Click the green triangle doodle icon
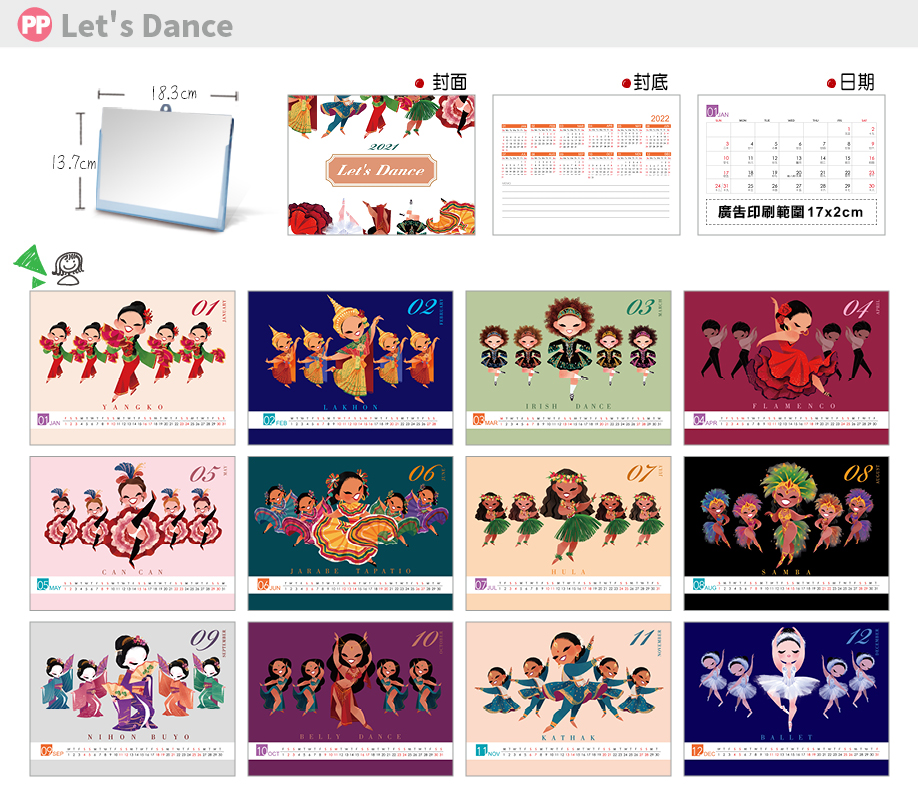Viewport: 918px width, 800px height. pos(30,266)
